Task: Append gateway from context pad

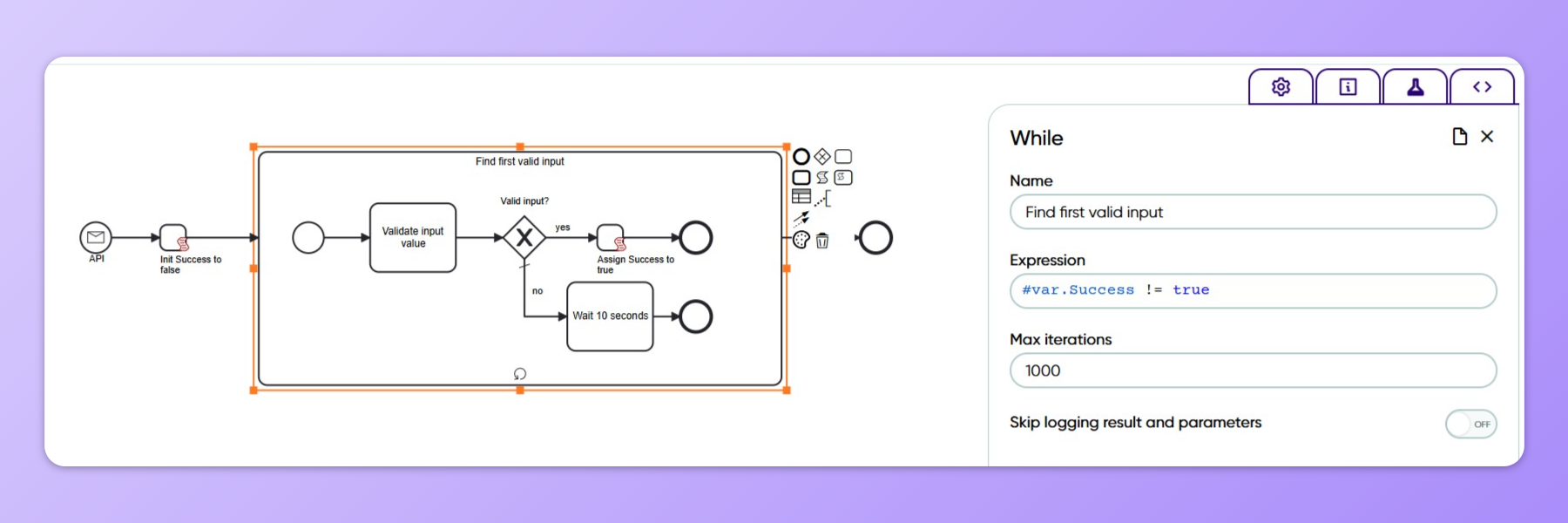Action: coord(822,157)
